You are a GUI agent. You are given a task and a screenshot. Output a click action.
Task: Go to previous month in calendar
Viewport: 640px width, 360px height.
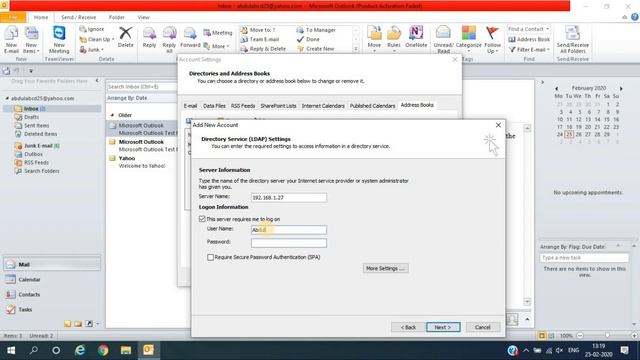click(556, 88)
